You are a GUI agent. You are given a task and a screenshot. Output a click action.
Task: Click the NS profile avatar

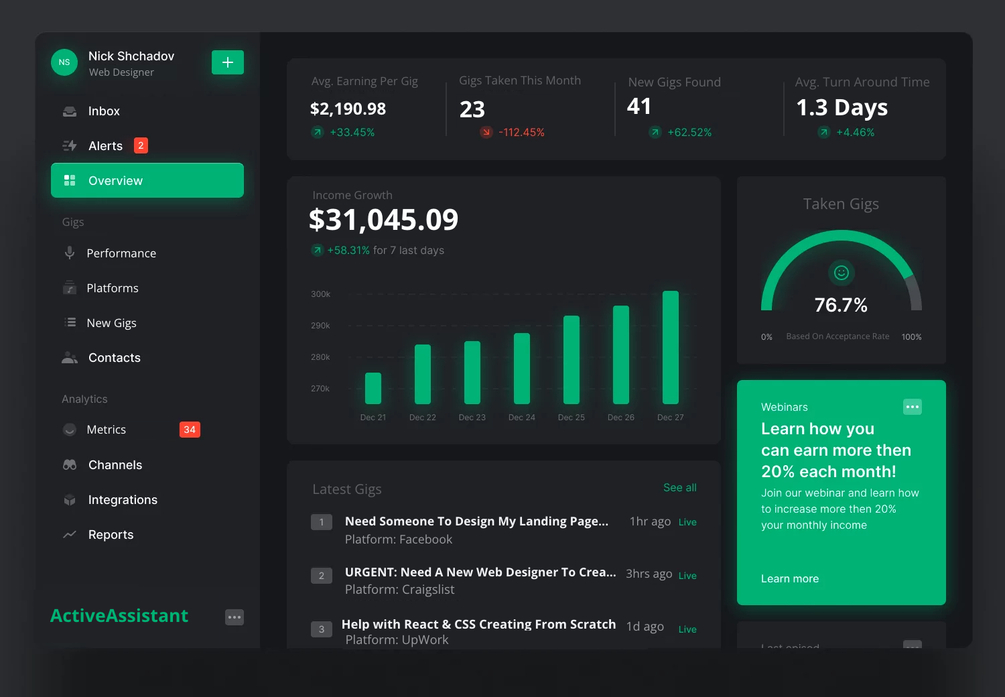(x=64, y=62)
